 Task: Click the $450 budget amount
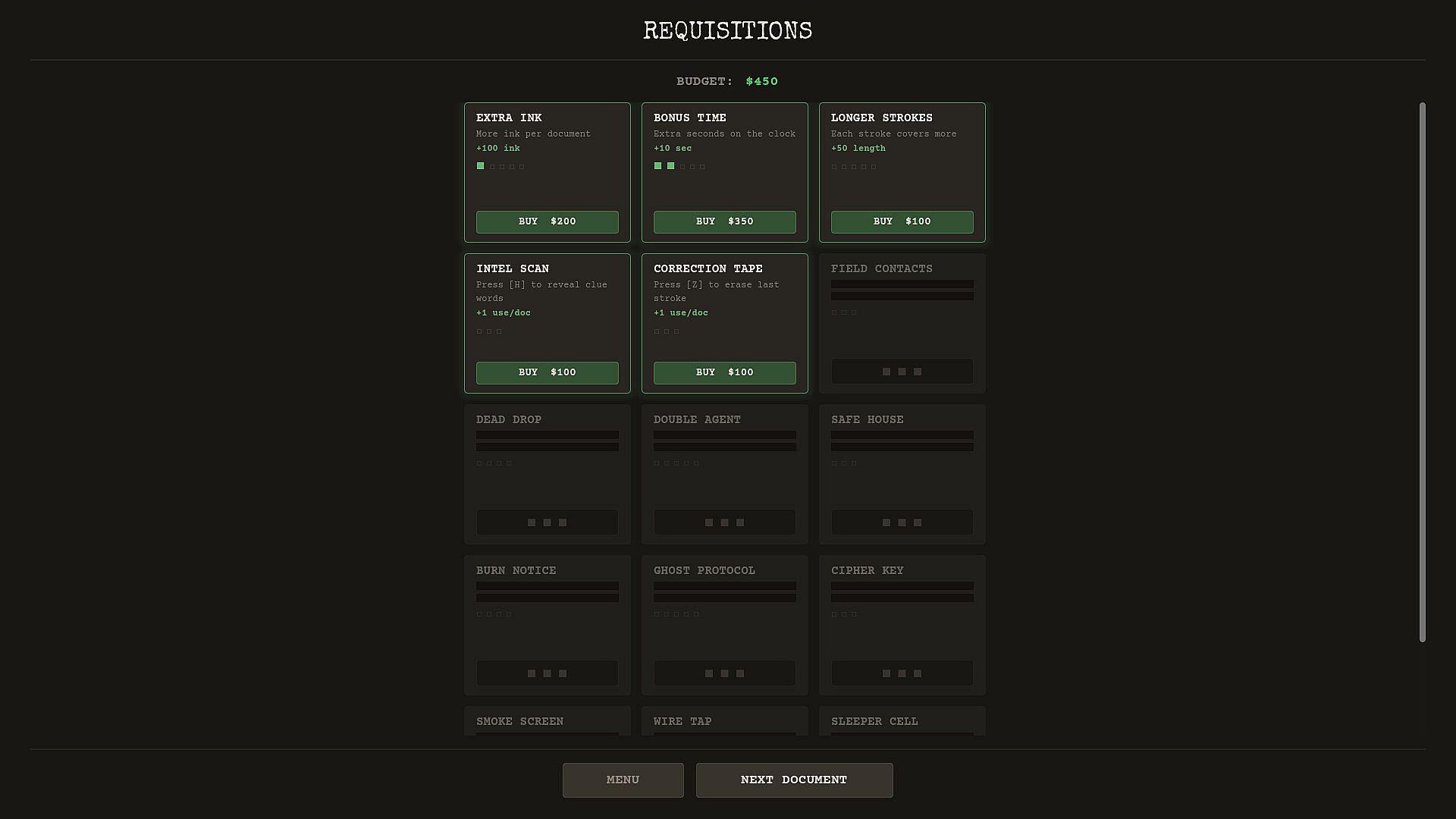pyautogui.click(x=761, y=81)
